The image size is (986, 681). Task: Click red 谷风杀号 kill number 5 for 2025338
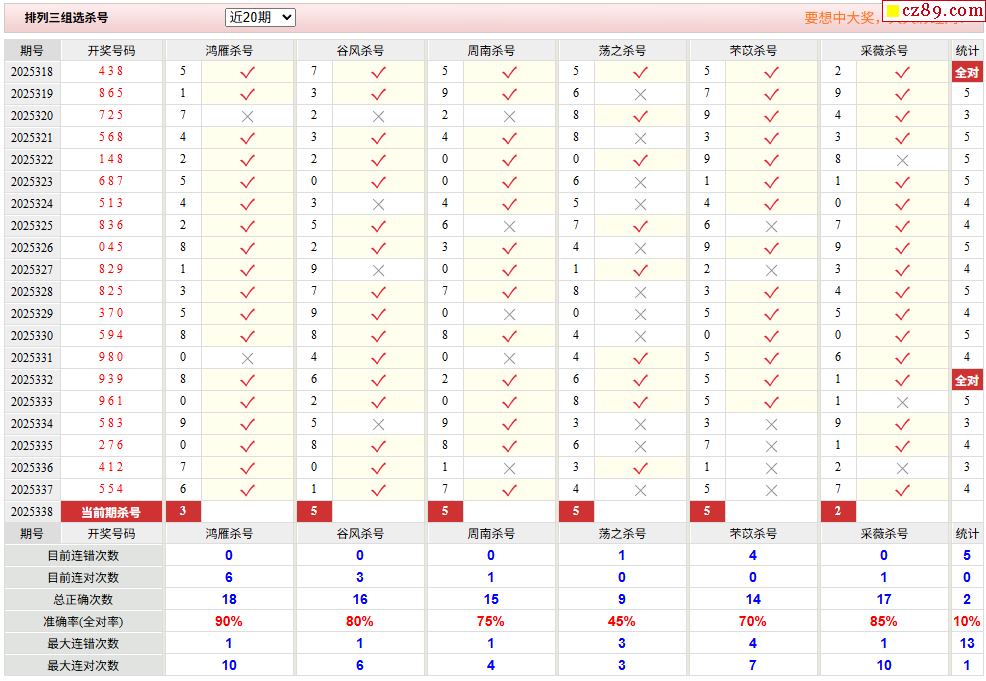[x=314, y=511]
